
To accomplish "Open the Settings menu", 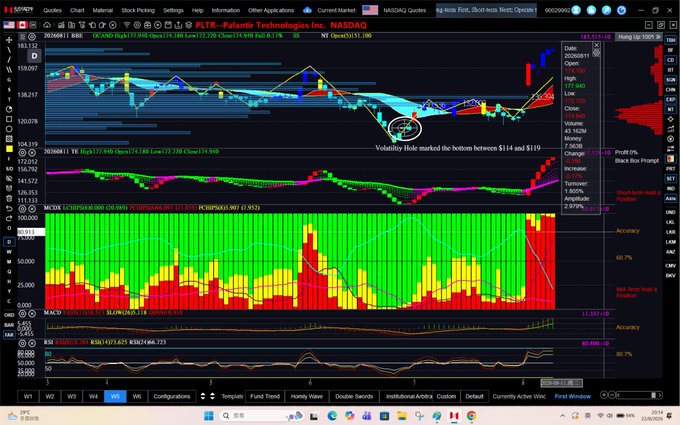I will click(x=173, y=10).
